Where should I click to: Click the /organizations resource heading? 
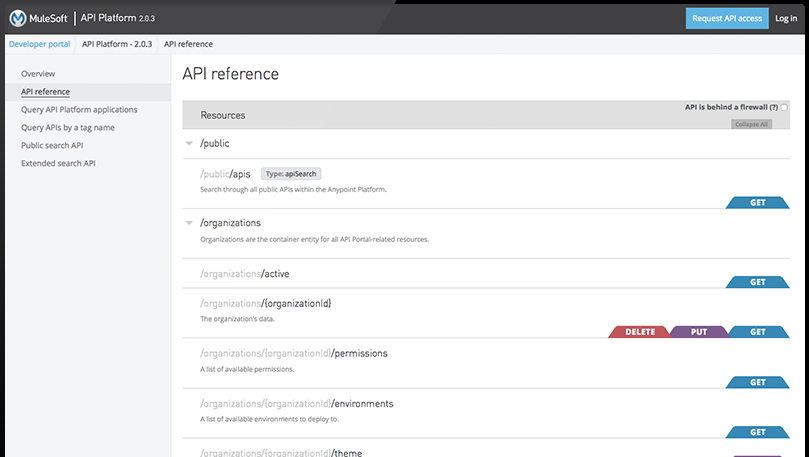coord(230,223)
